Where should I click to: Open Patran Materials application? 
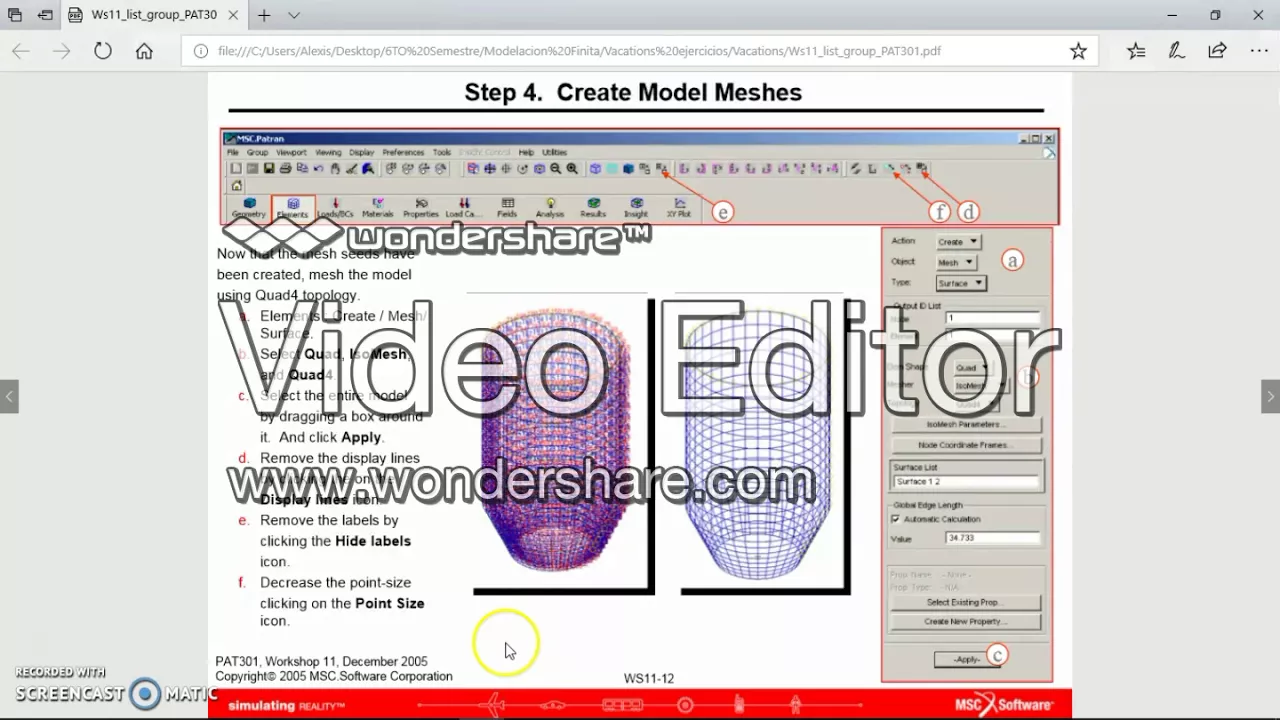point(377,208)
